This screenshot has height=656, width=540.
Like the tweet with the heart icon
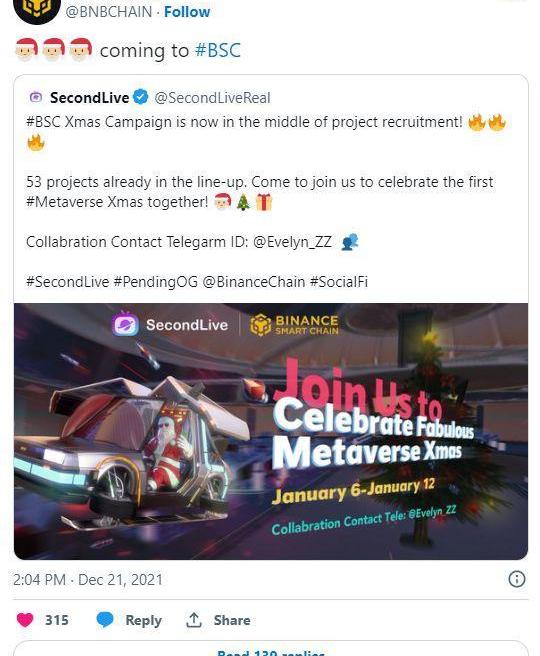click(x=25, y=620)
